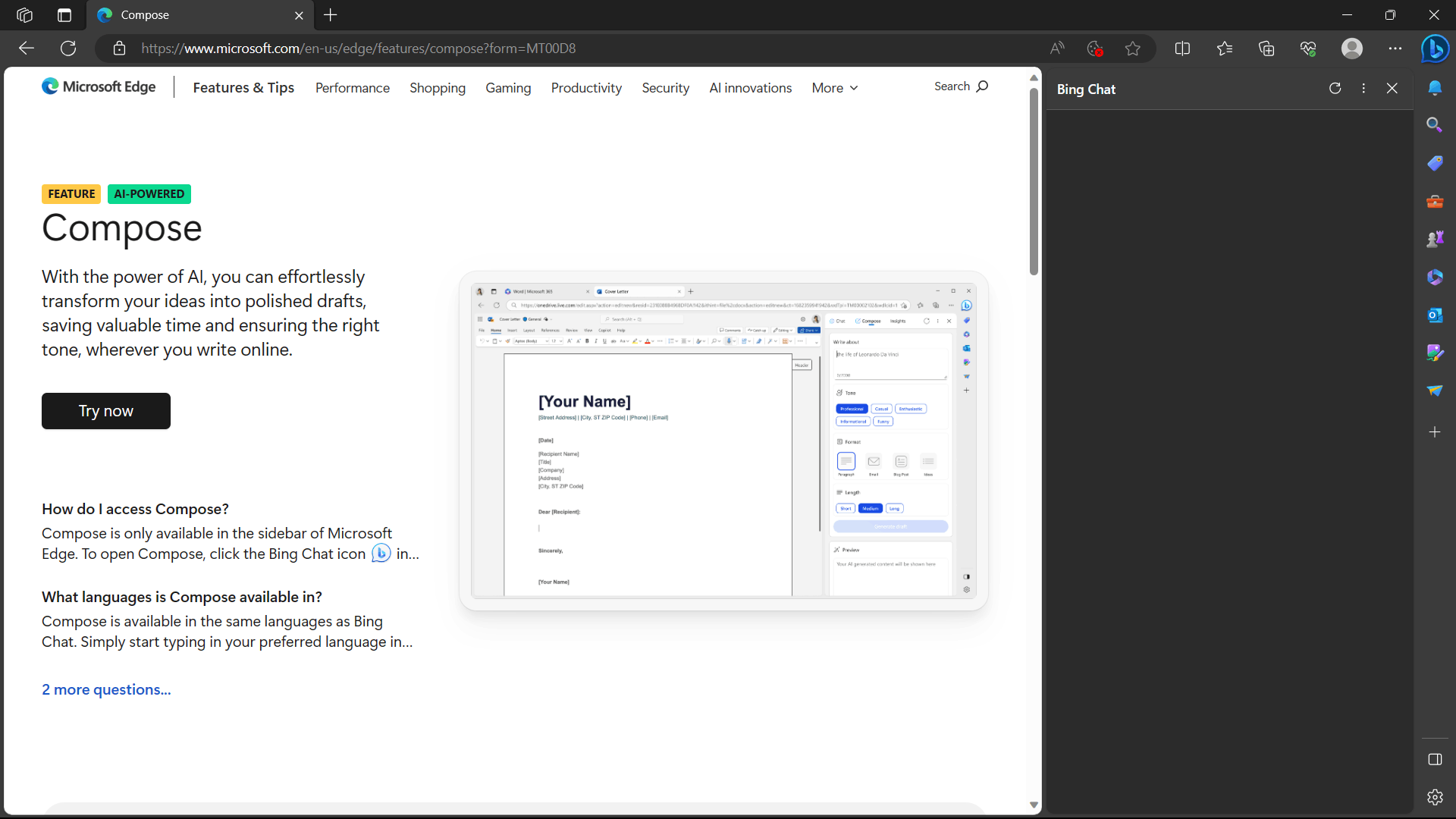Refresh the Bing Chat panel
The image size is (1456, 819).
(x=1335, y=89)
